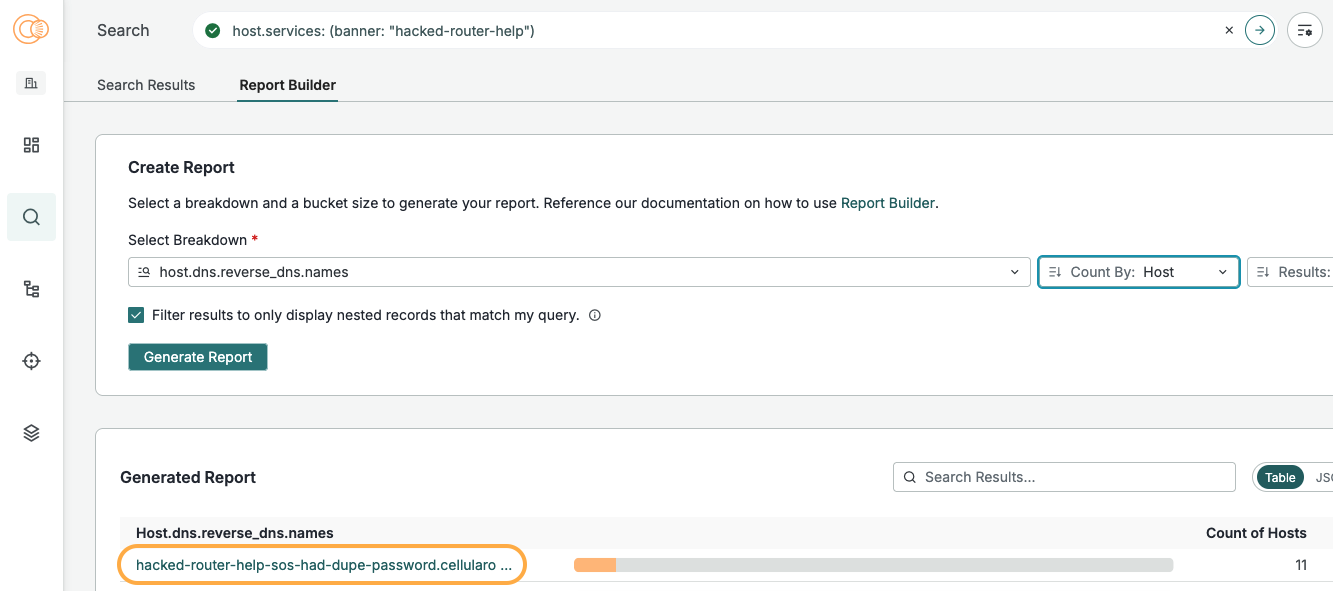This screenshot has width=1333, height=591.
Task: Open the organization building icon in sidebar
Action: (x=31, y=83)
